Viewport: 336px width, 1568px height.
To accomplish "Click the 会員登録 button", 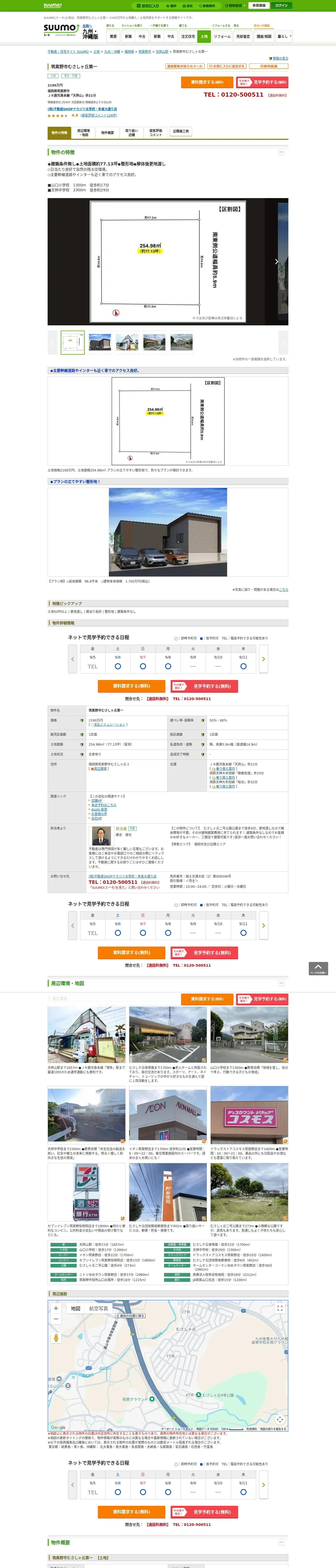I will pyautogui.click(x=259, y=5).
